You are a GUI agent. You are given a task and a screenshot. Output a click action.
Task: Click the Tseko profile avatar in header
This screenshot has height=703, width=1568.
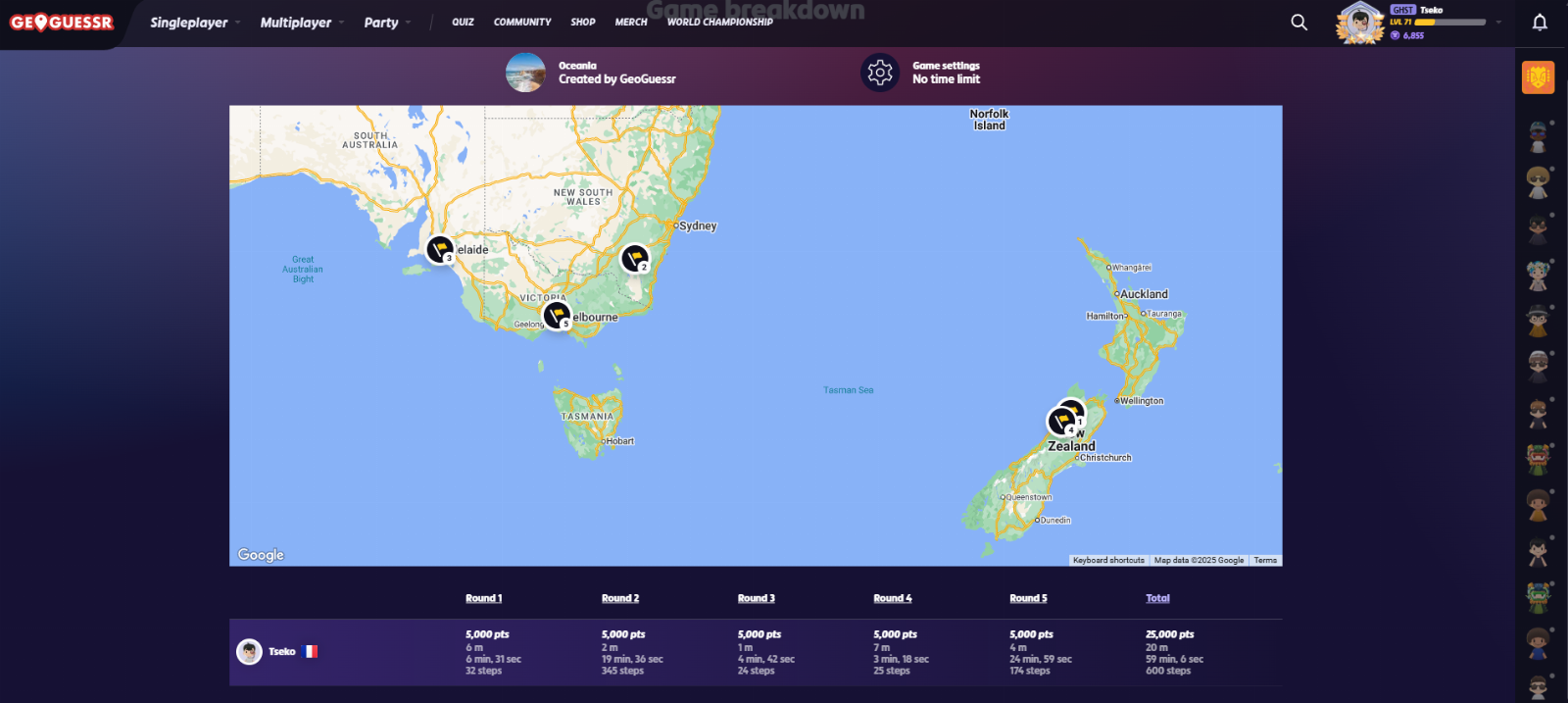point(1359,23)
